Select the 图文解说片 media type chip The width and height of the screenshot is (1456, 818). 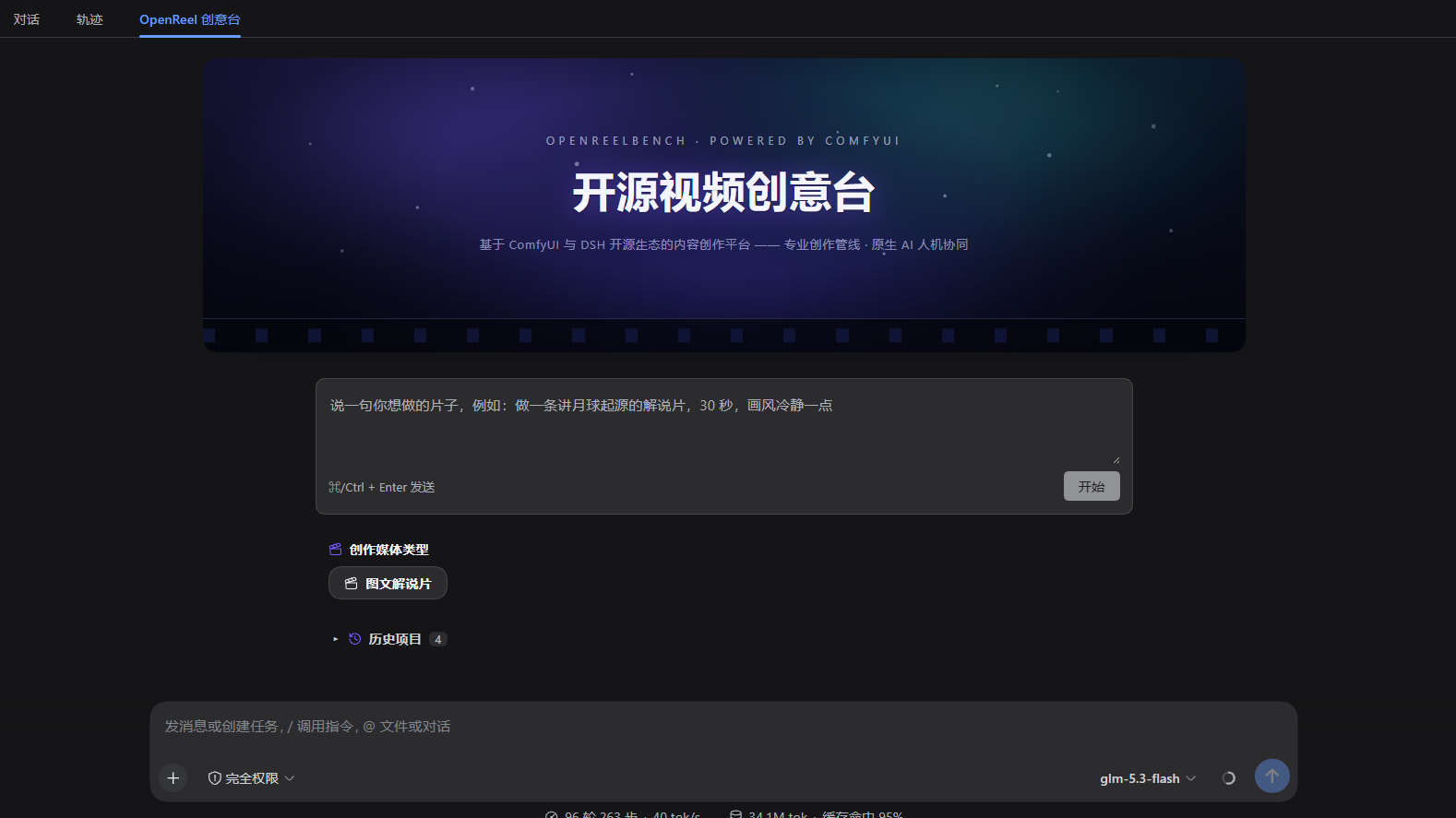(388, 583)
